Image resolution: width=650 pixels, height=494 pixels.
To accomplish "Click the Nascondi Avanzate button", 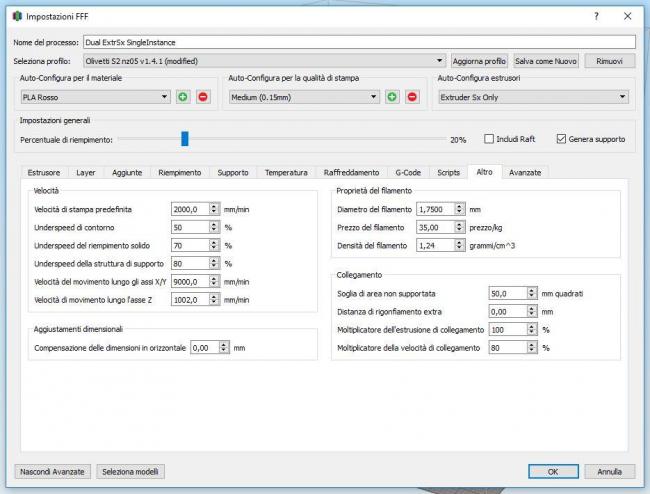I will (x=52, y=471).
